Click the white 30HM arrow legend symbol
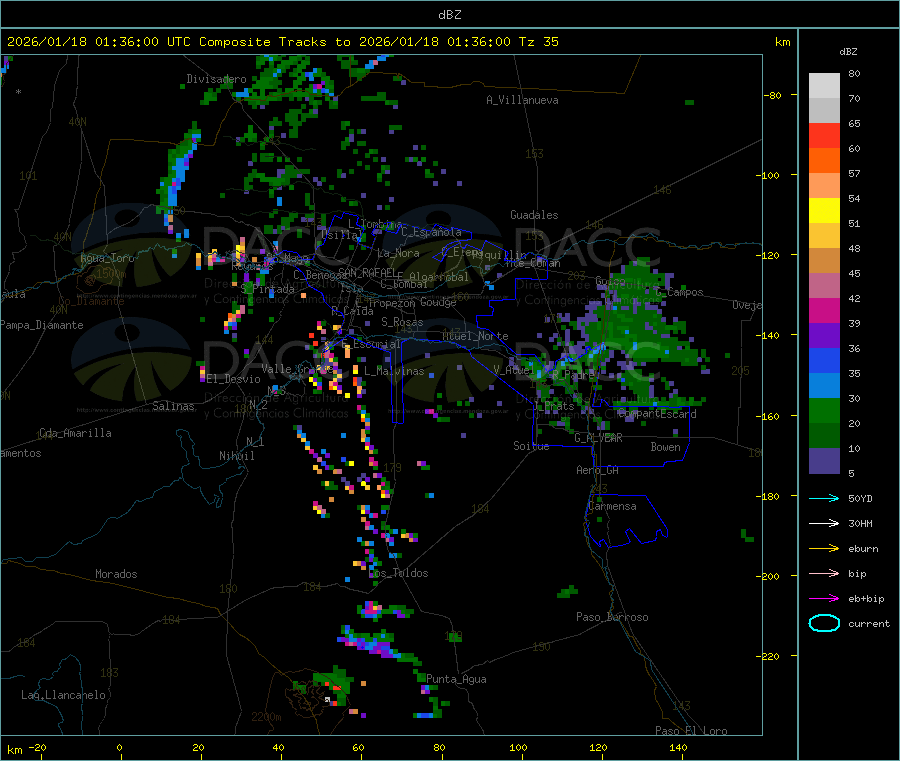The width and height of the screenshot is (900, 761). click(x=824, y=523)
